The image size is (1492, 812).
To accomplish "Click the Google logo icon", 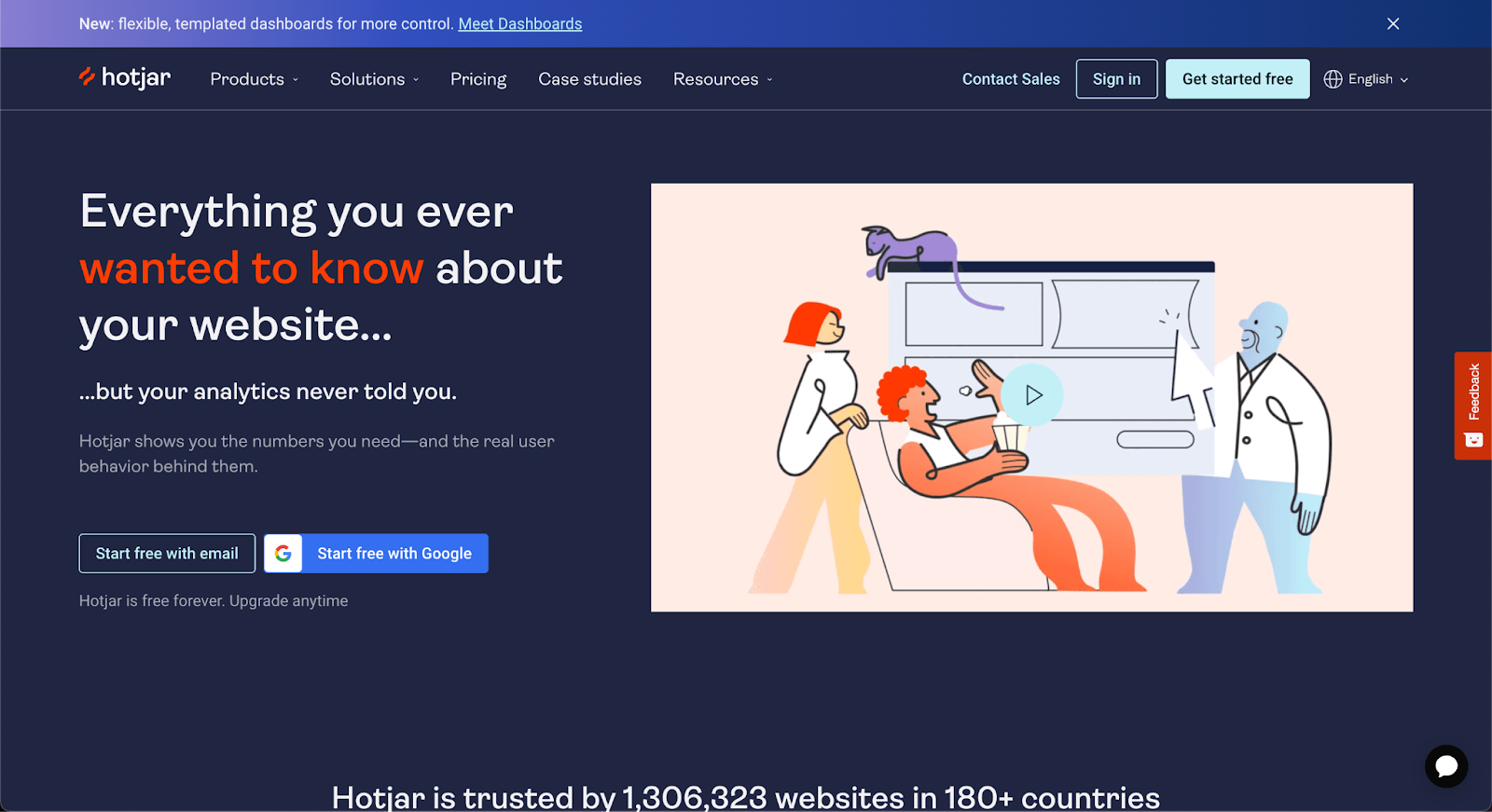I will pyautogui.click(x=283, y=554).
